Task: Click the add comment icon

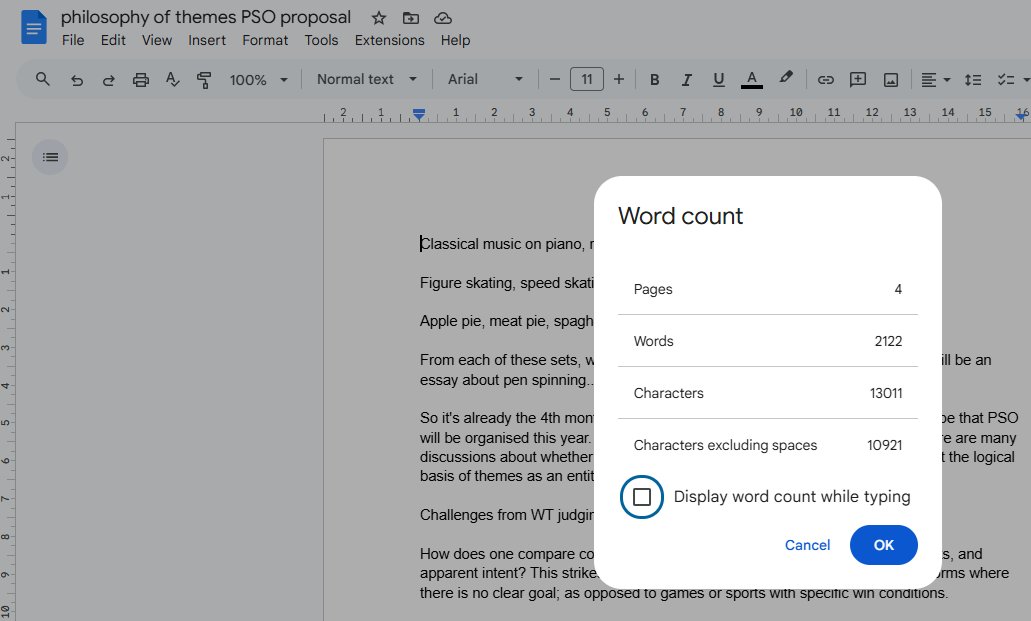Action: tap(858, 80)
